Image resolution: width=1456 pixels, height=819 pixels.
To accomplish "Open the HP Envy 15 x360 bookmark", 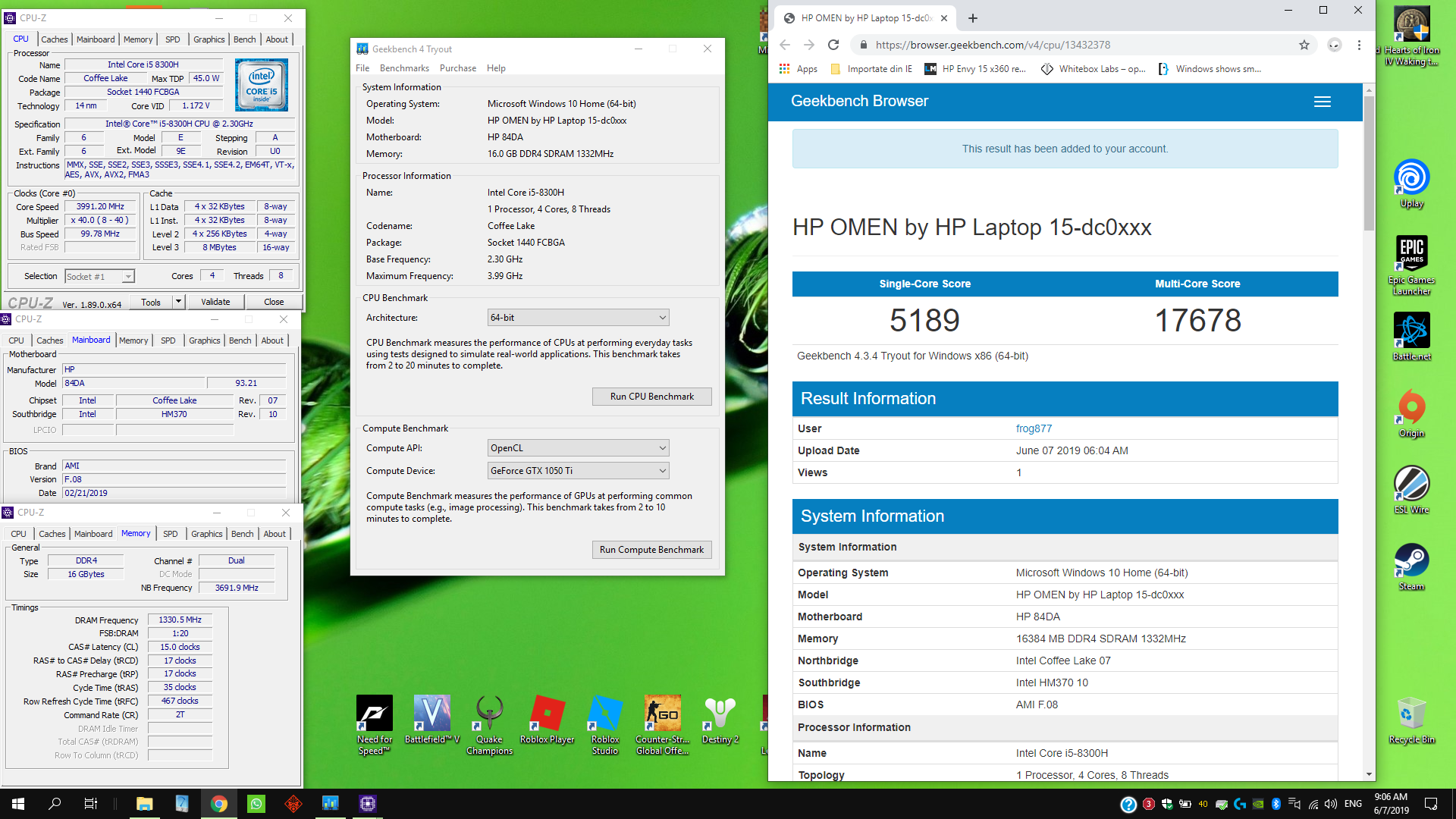I will point(975,69).
